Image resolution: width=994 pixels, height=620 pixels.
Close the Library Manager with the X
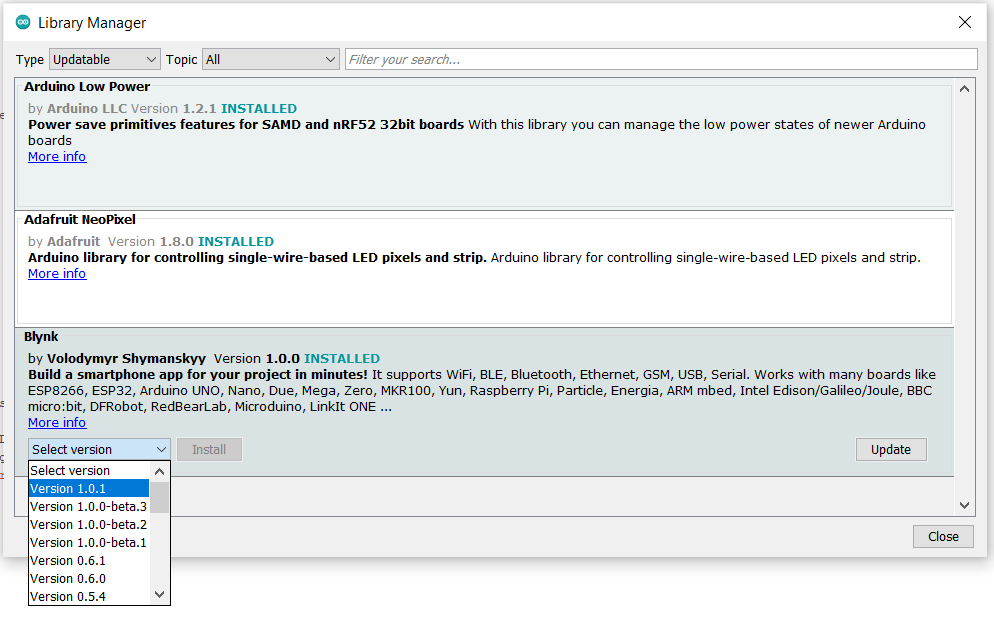coord(965,22)
